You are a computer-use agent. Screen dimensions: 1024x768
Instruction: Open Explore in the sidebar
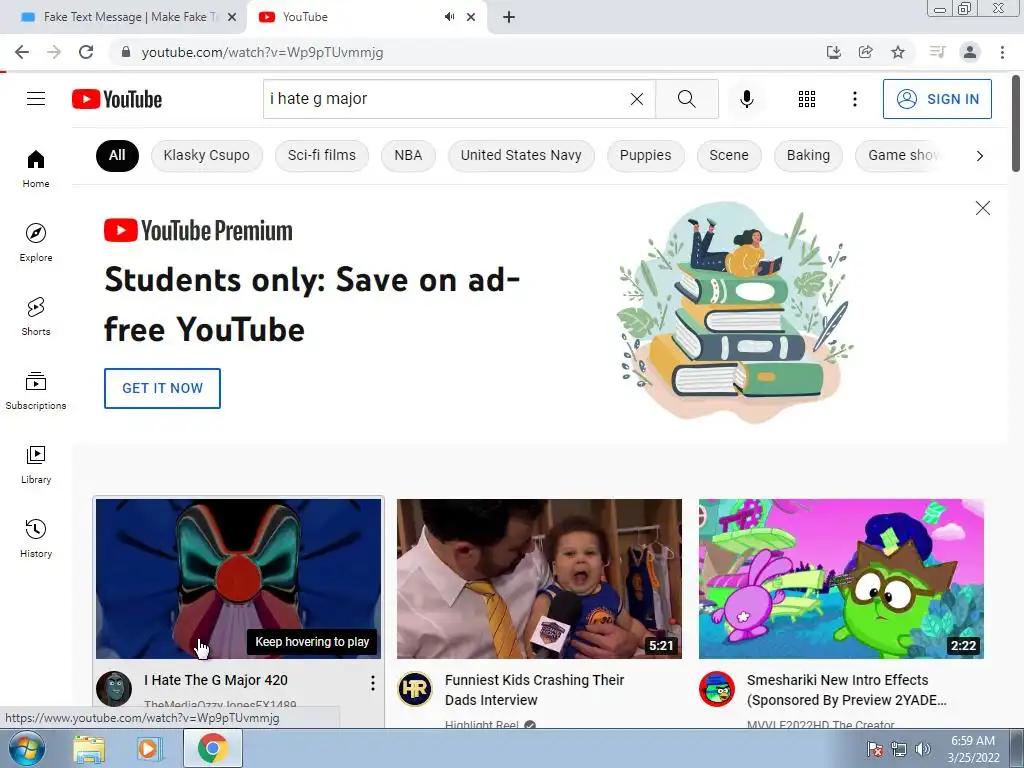(36, 242)
